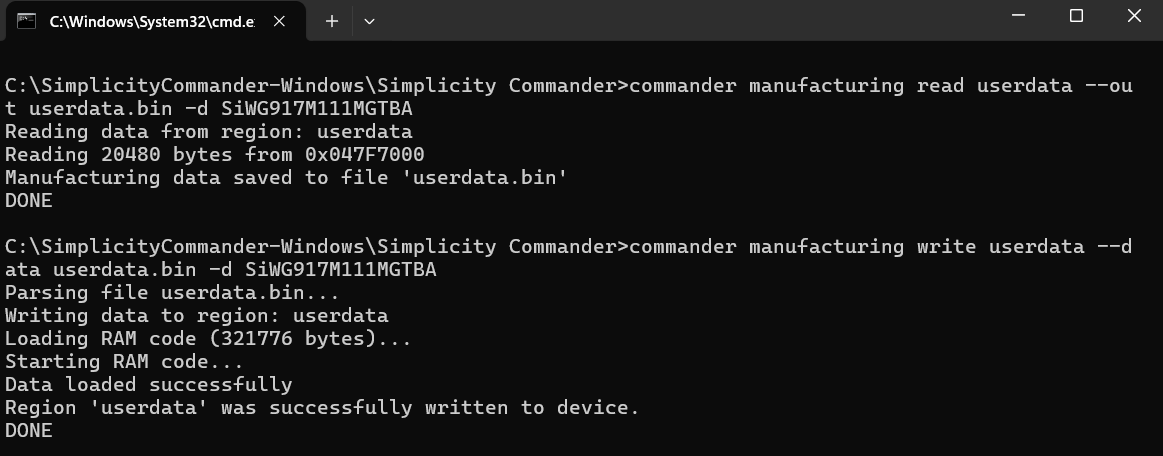Click the 'Loading RAM code (321776 bytes)...' line
This screenshot has width=1163, height=456.
pyautogui.click(x=208, y=339)
